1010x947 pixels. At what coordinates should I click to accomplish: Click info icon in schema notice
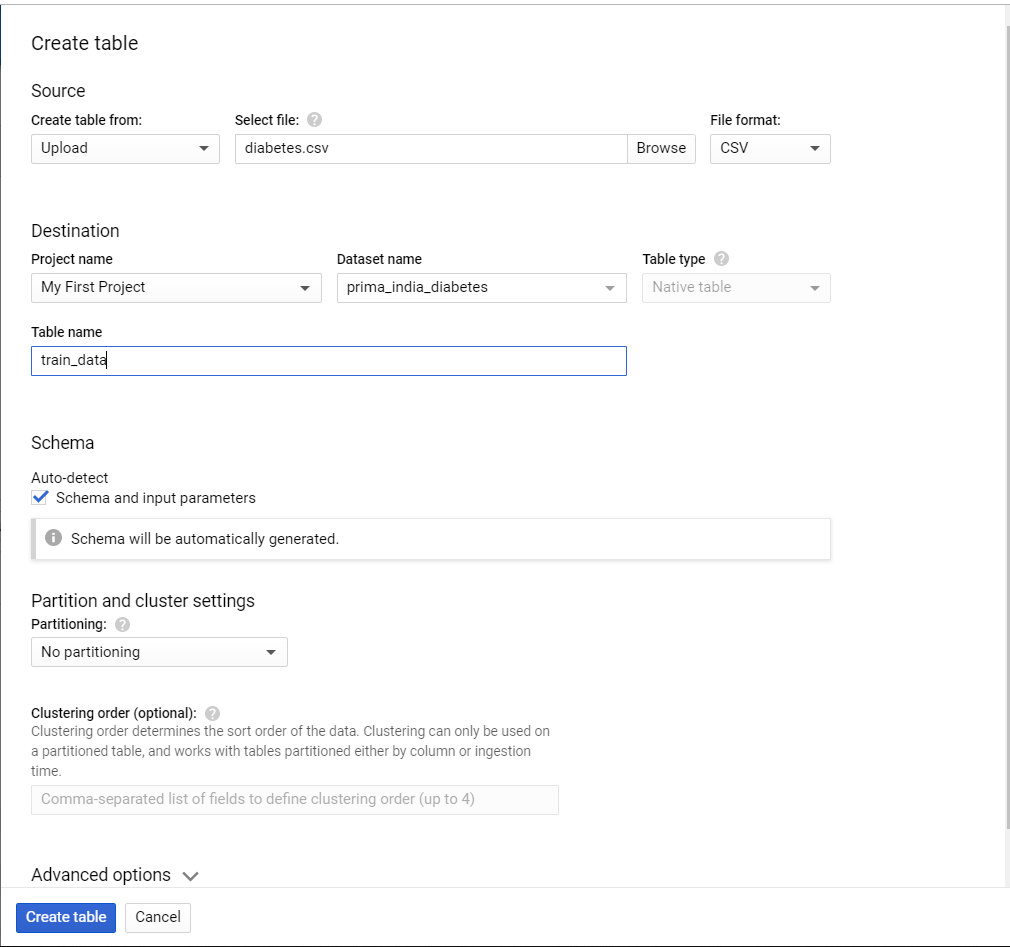54,538
